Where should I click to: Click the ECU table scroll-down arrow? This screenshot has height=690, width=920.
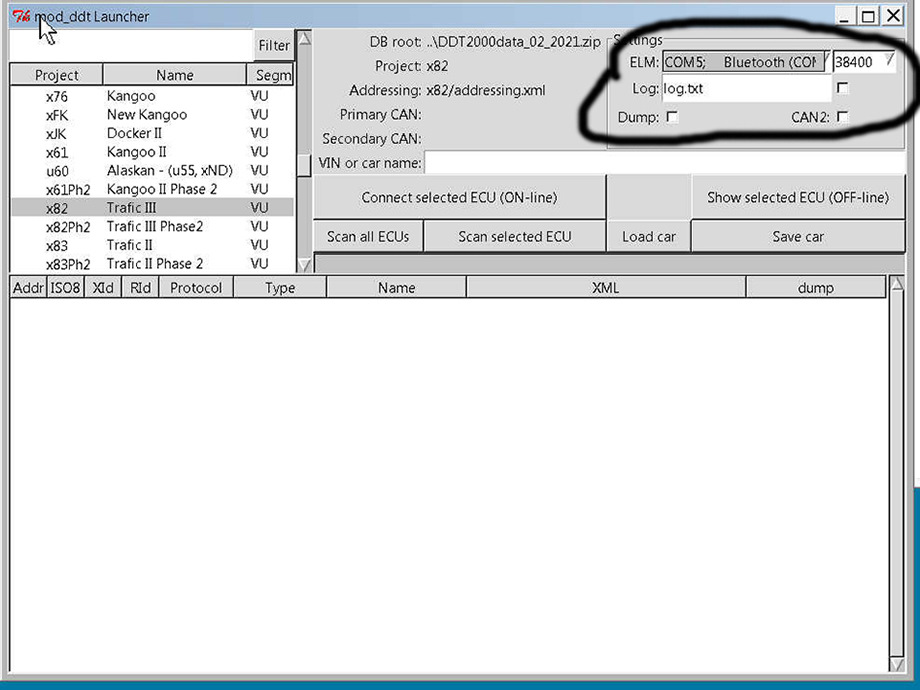click(x=897, y=663)
